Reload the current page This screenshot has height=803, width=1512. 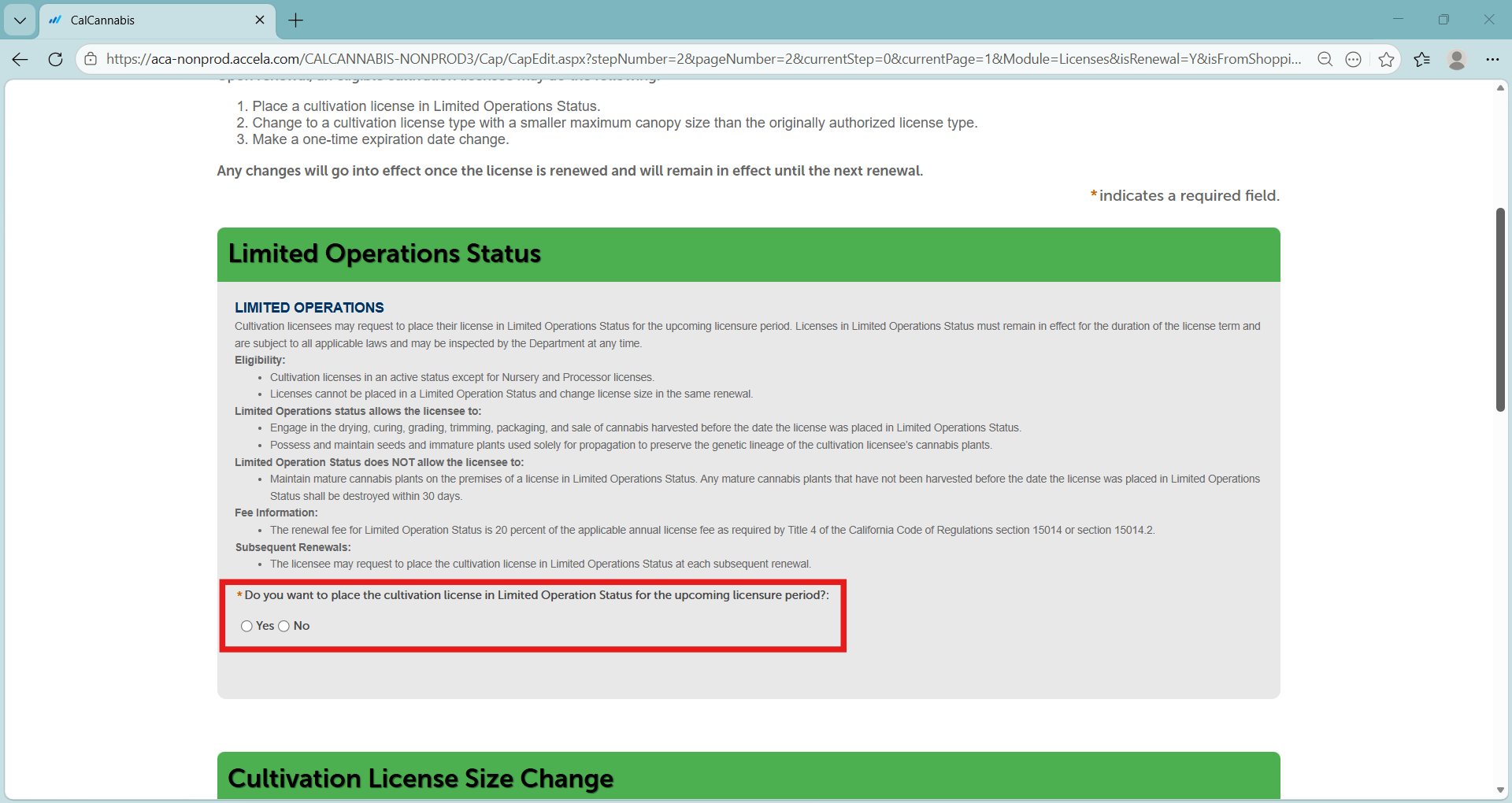click(55, 59)
